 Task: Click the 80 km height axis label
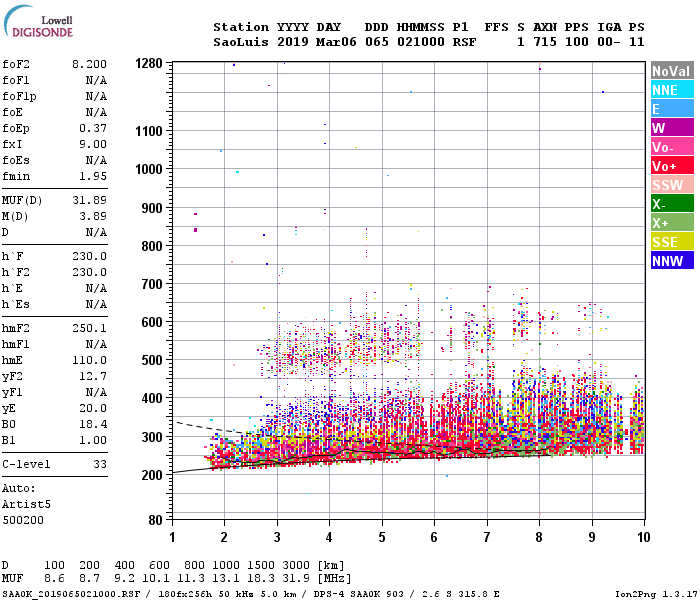(x=155, y=521)
